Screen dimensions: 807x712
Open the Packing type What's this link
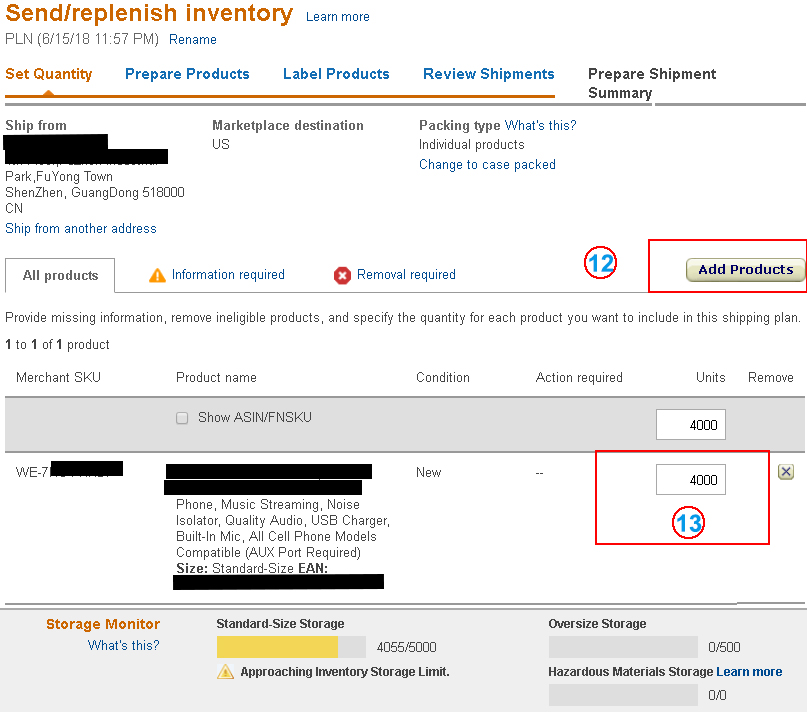click(540, 126)
